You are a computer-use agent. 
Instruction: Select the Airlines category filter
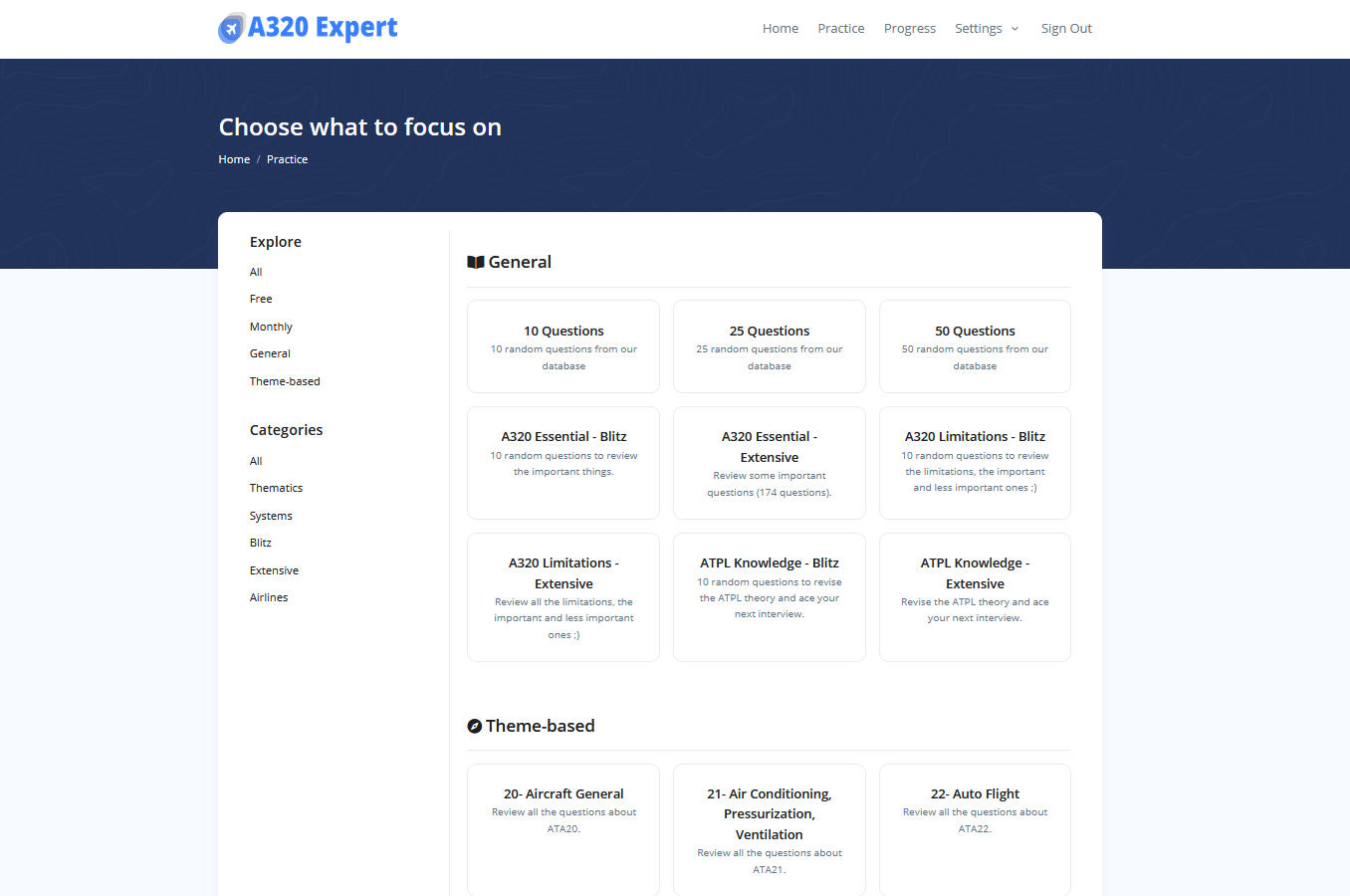click(x=269, y=596)
